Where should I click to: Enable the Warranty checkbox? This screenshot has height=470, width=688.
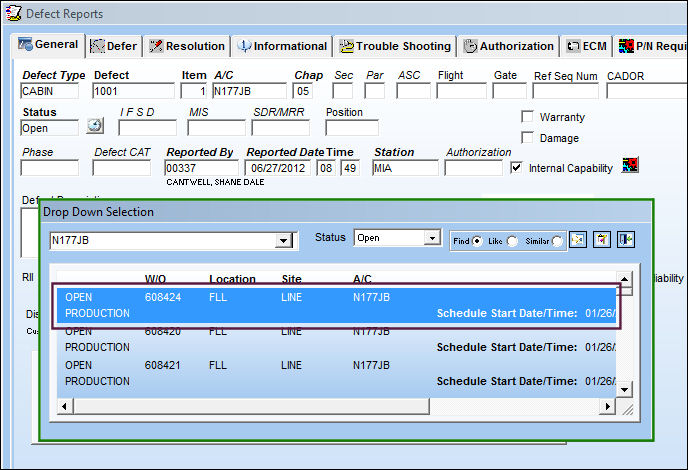[x=527, y=117]
